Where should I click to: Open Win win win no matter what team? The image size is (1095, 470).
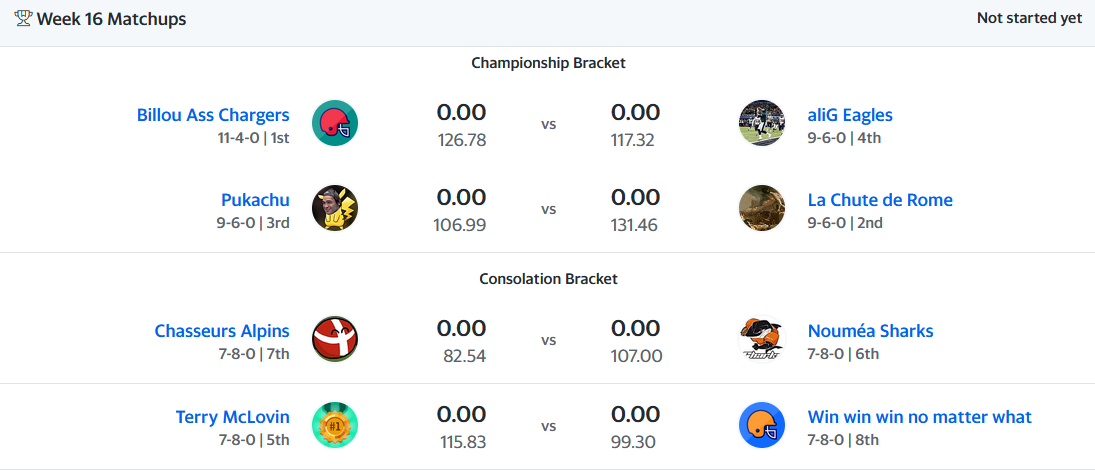coord(919,417)
